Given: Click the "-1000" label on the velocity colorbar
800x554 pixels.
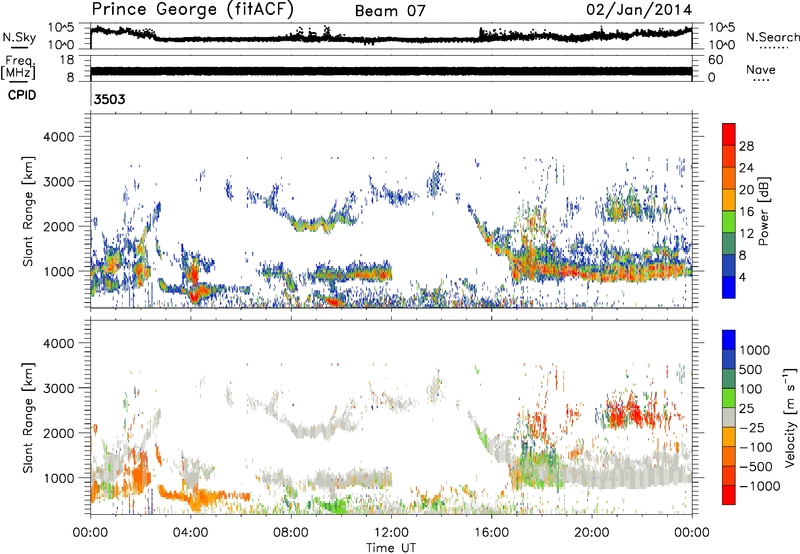Looking at the screenshot, I should click(759, 486).
